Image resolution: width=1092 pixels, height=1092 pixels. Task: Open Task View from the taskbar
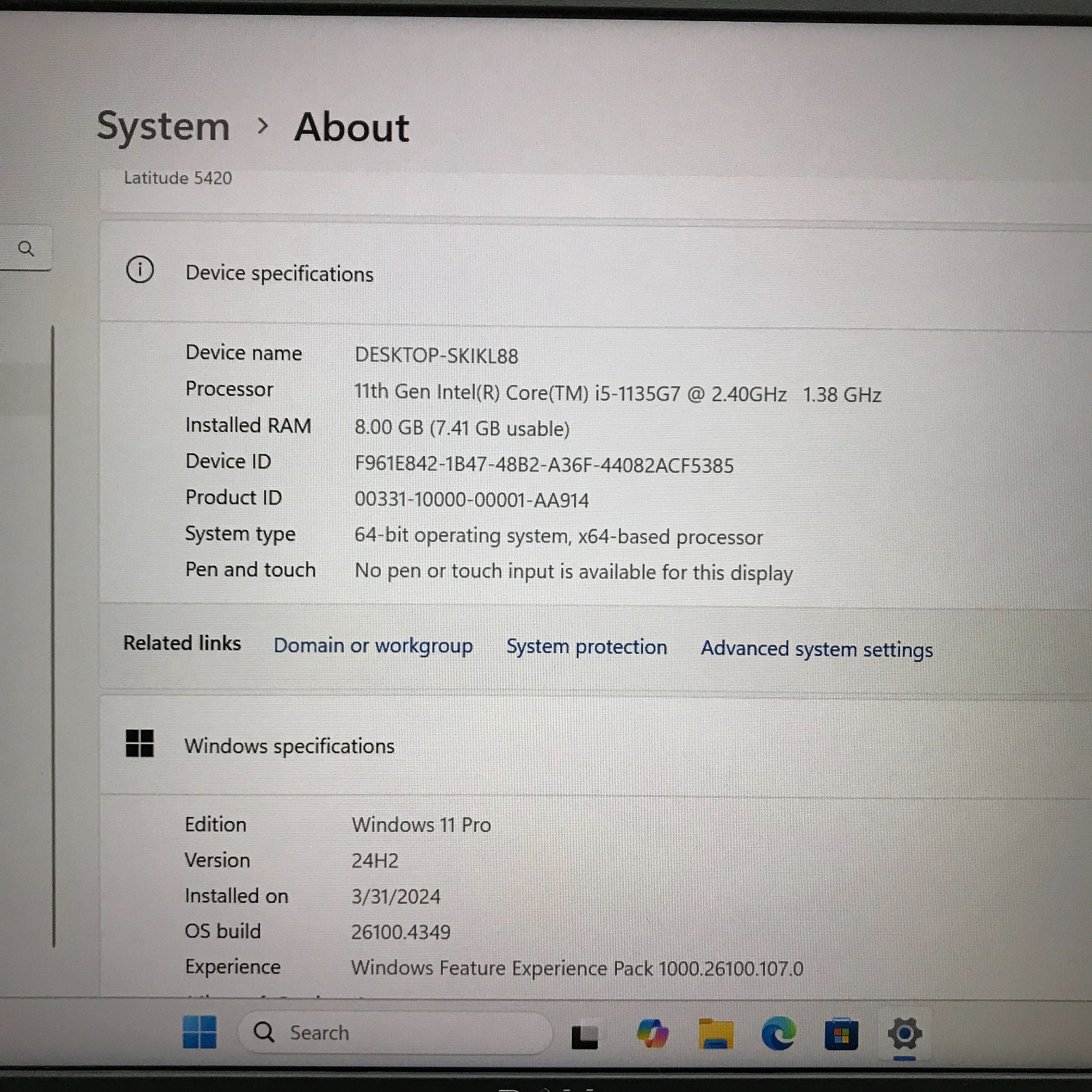(x=584, y=1035)
